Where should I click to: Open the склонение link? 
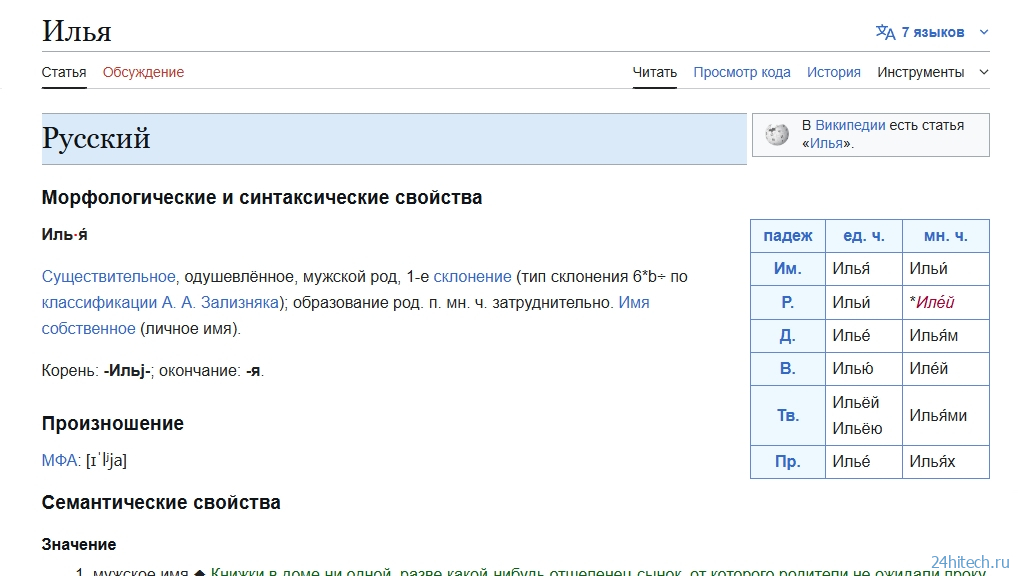tap(472, 276)
